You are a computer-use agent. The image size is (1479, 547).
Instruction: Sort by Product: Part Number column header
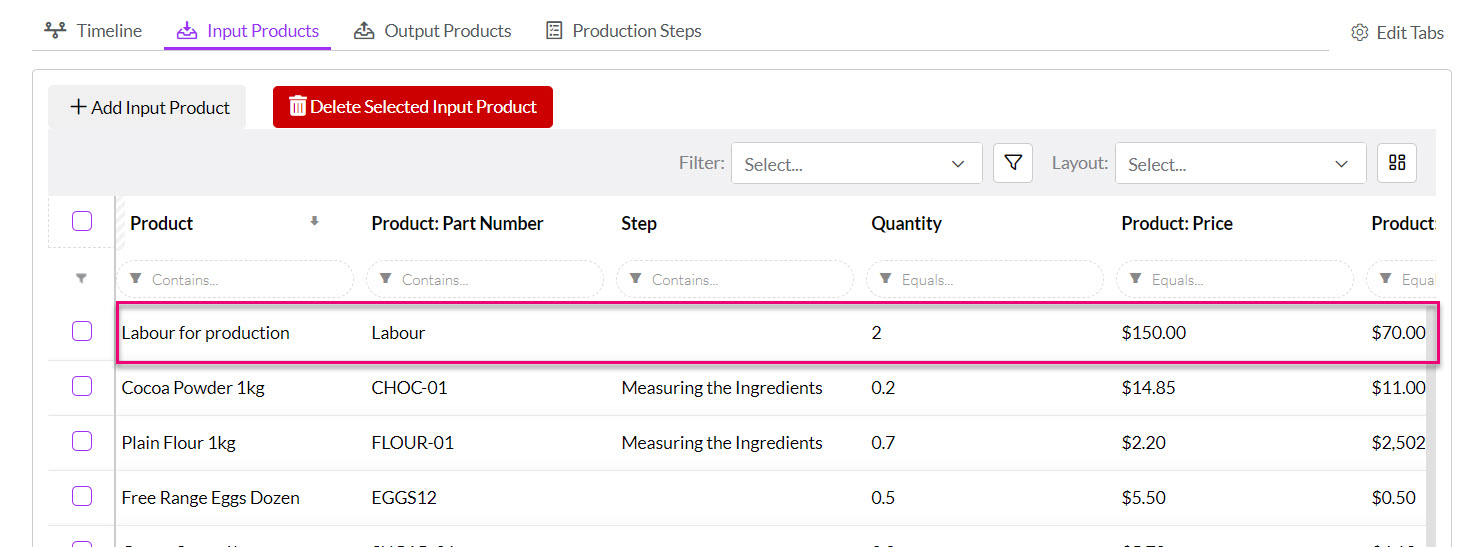pyautogui.click(x=457, y=223)
